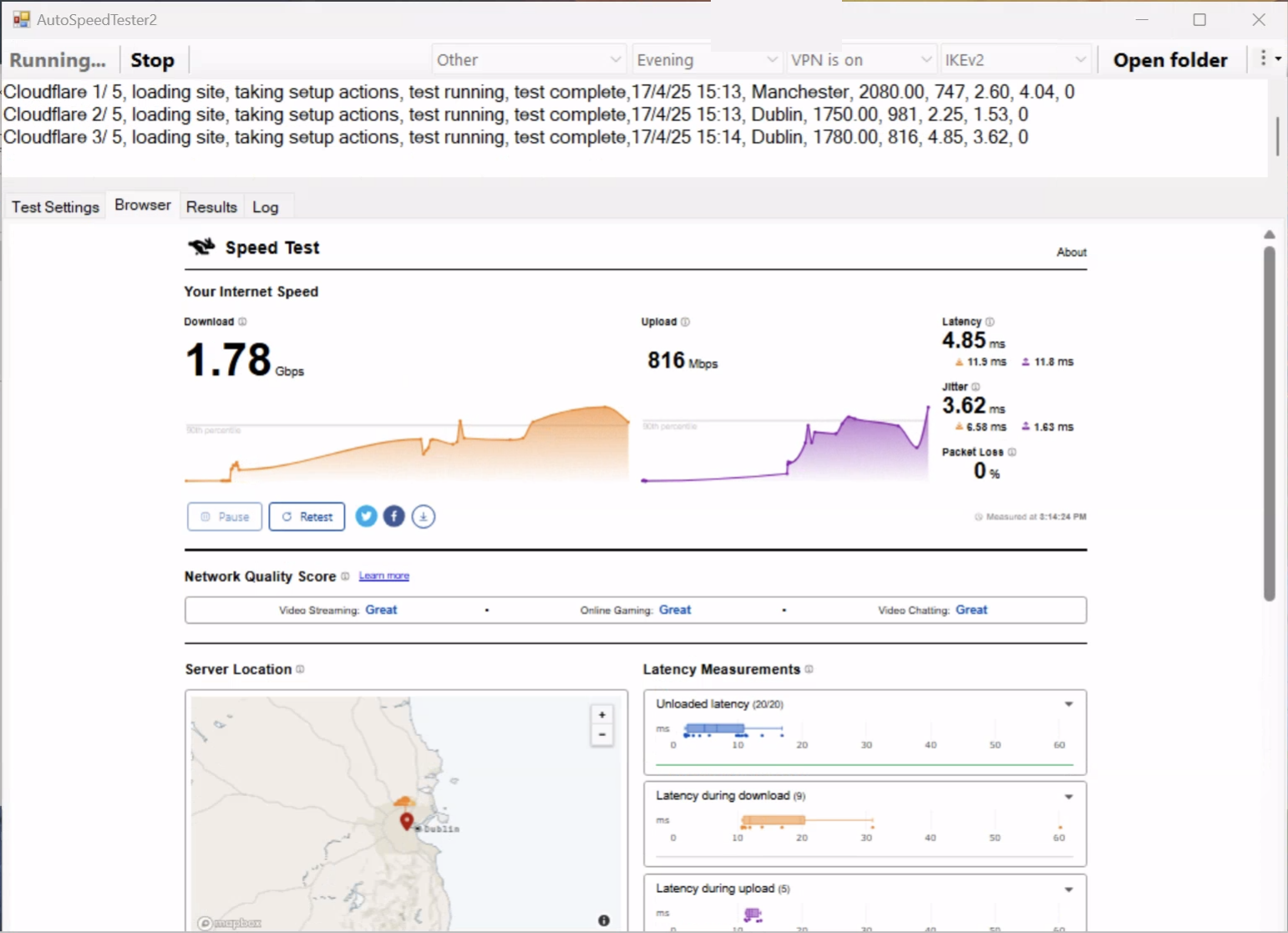Click the Online Gaming: Great rating
The image size is (1288, 933).
click(636, 610)
